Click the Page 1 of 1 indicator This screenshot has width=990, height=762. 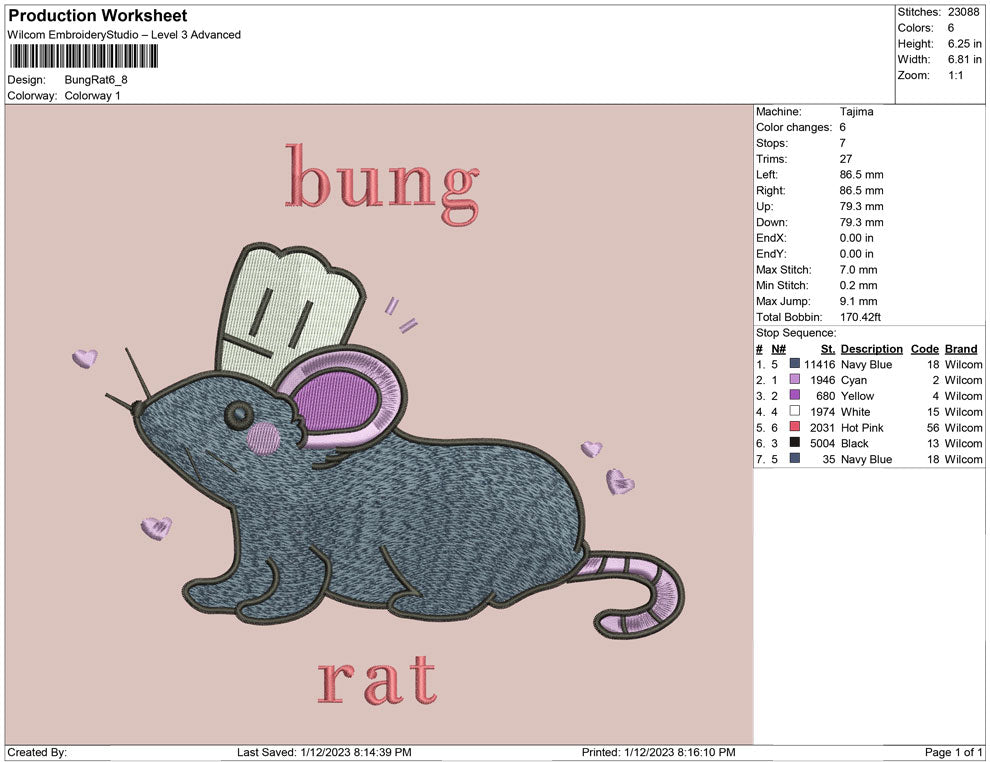click(x=954, y=752)
